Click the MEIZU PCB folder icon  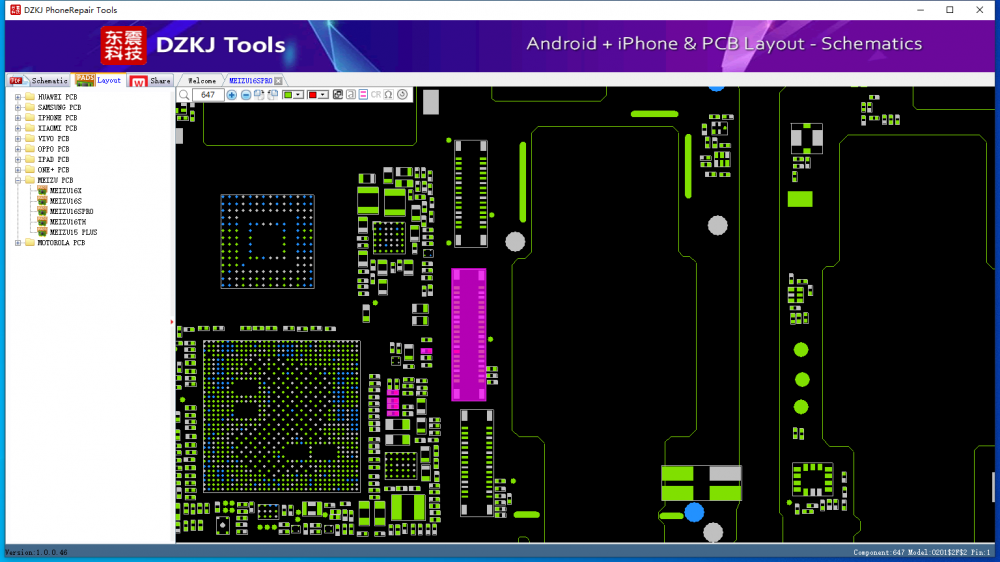click(x=29, y=181)
